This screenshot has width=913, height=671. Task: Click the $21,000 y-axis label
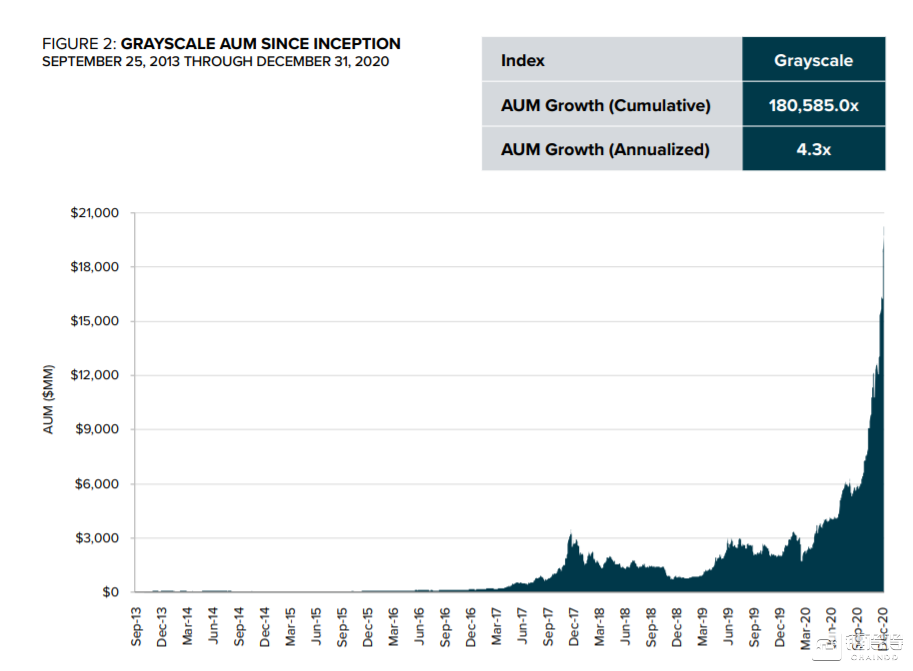coord(96,213)
